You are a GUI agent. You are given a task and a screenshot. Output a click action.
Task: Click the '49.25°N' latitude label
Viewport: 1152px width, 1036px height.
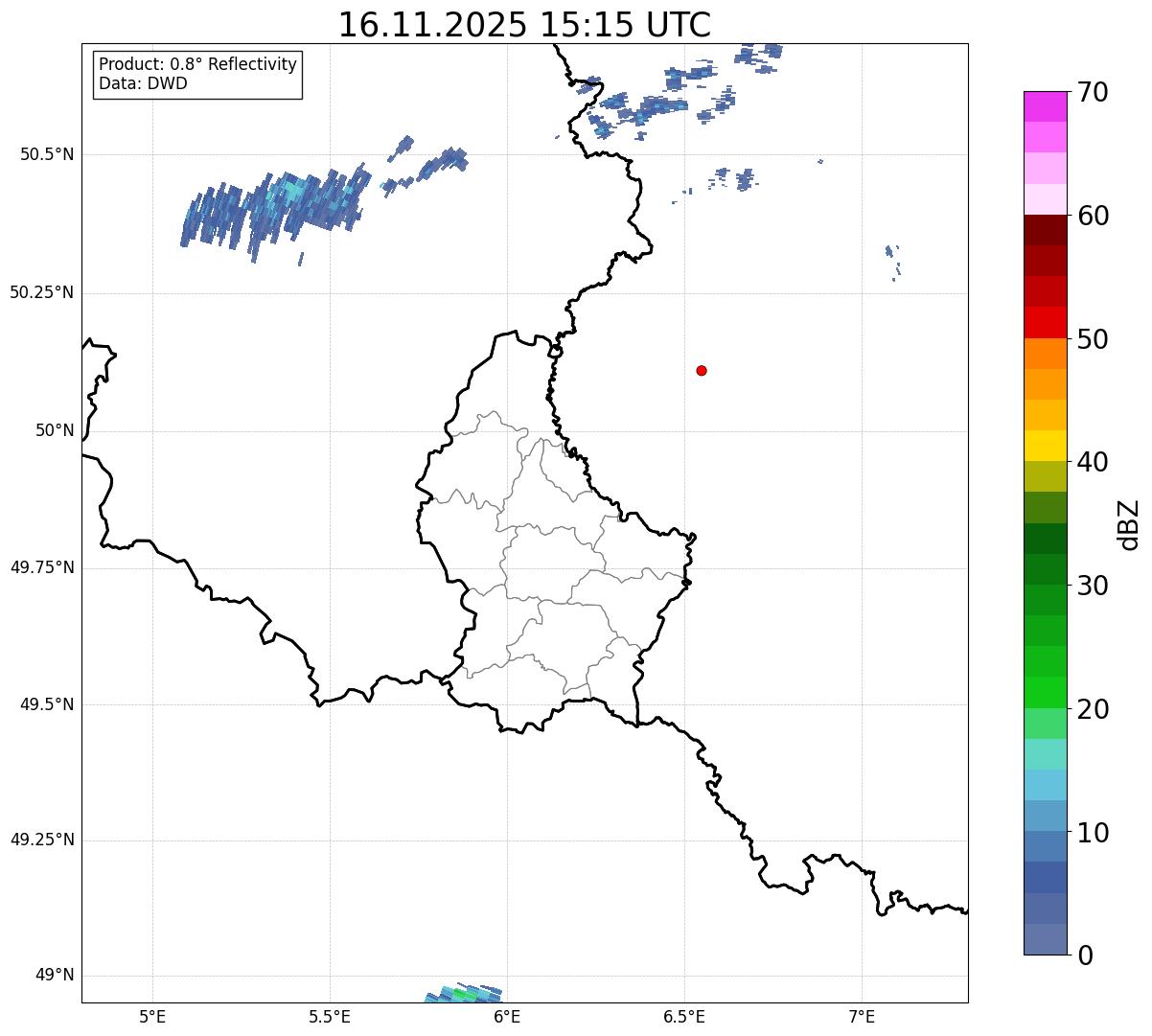[x=41, y=840]
